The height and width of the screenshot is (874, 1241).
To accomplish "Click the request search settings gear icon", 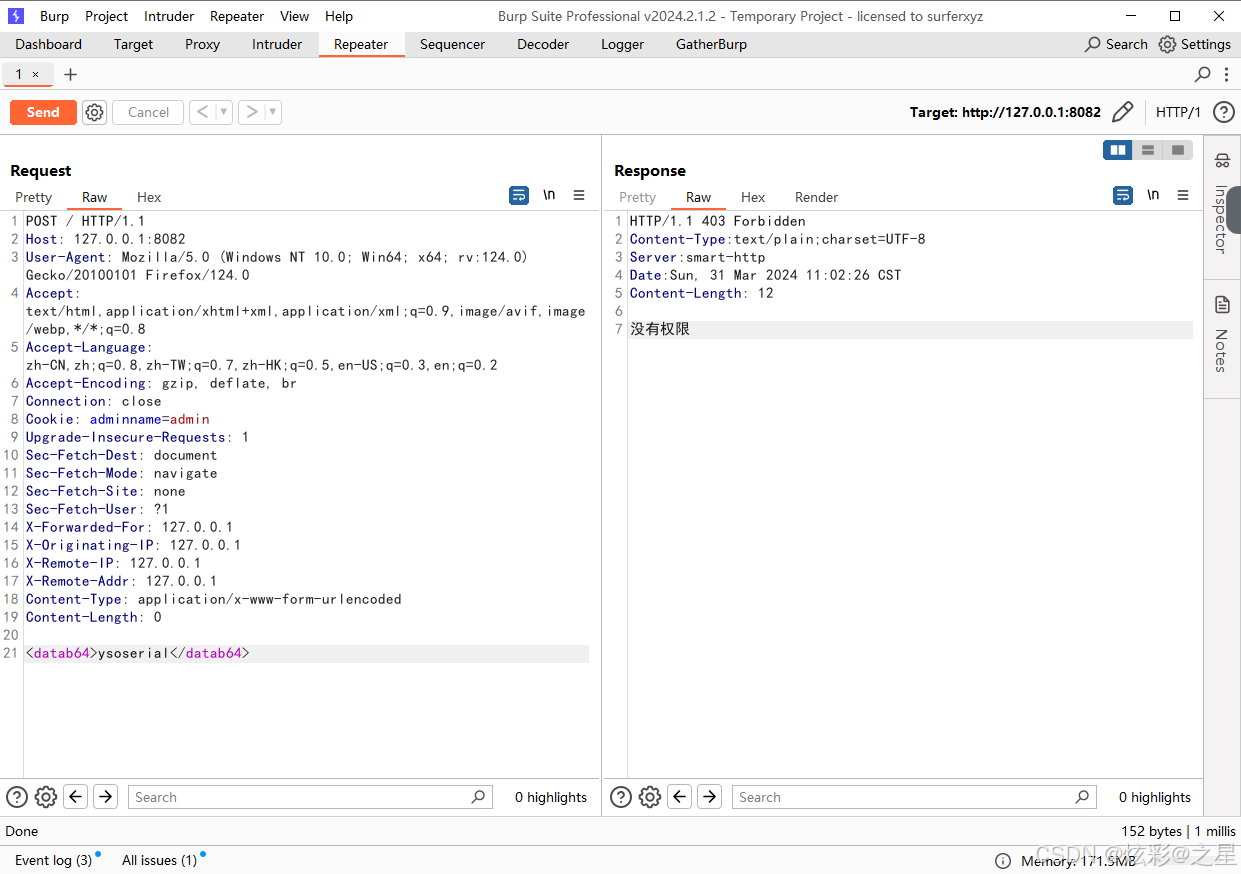I will pyautogui.click(x=46, y=797).
